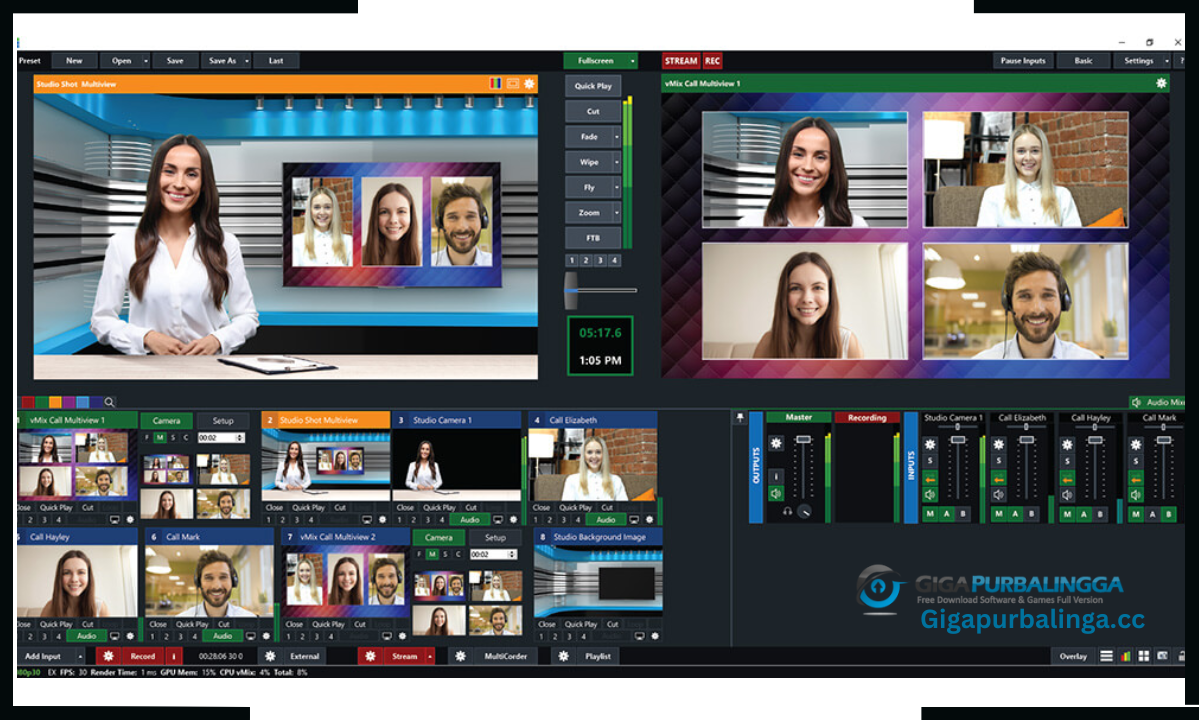Open External output settings gear
Viewport: 1200px width, 720px height.
(270, 656)
